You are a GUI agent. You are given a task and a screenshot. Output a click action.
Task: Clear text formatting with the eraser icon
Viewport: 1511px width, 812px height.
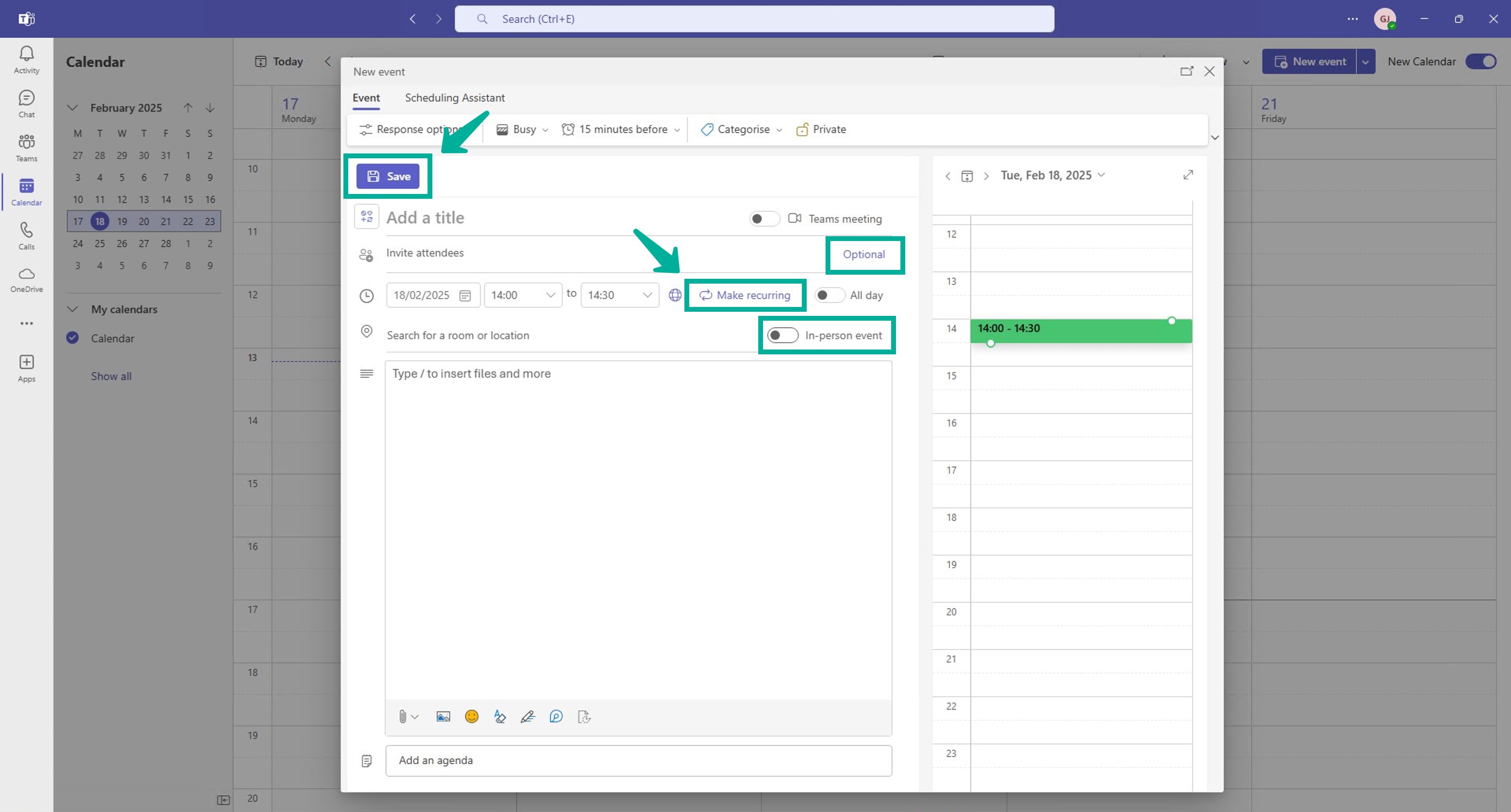point(499,716)
